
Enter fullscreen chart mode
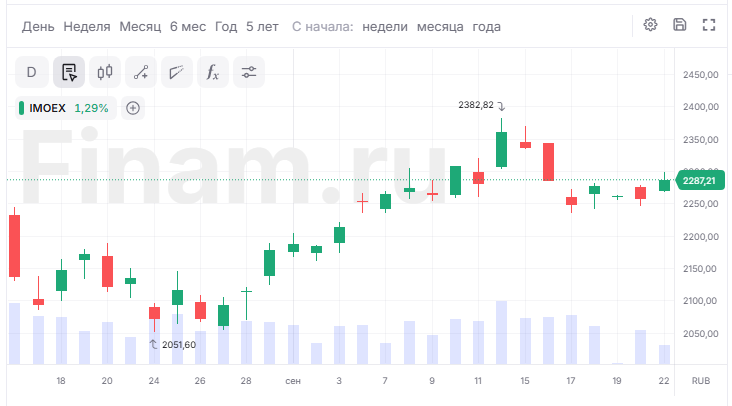point(709,25)
